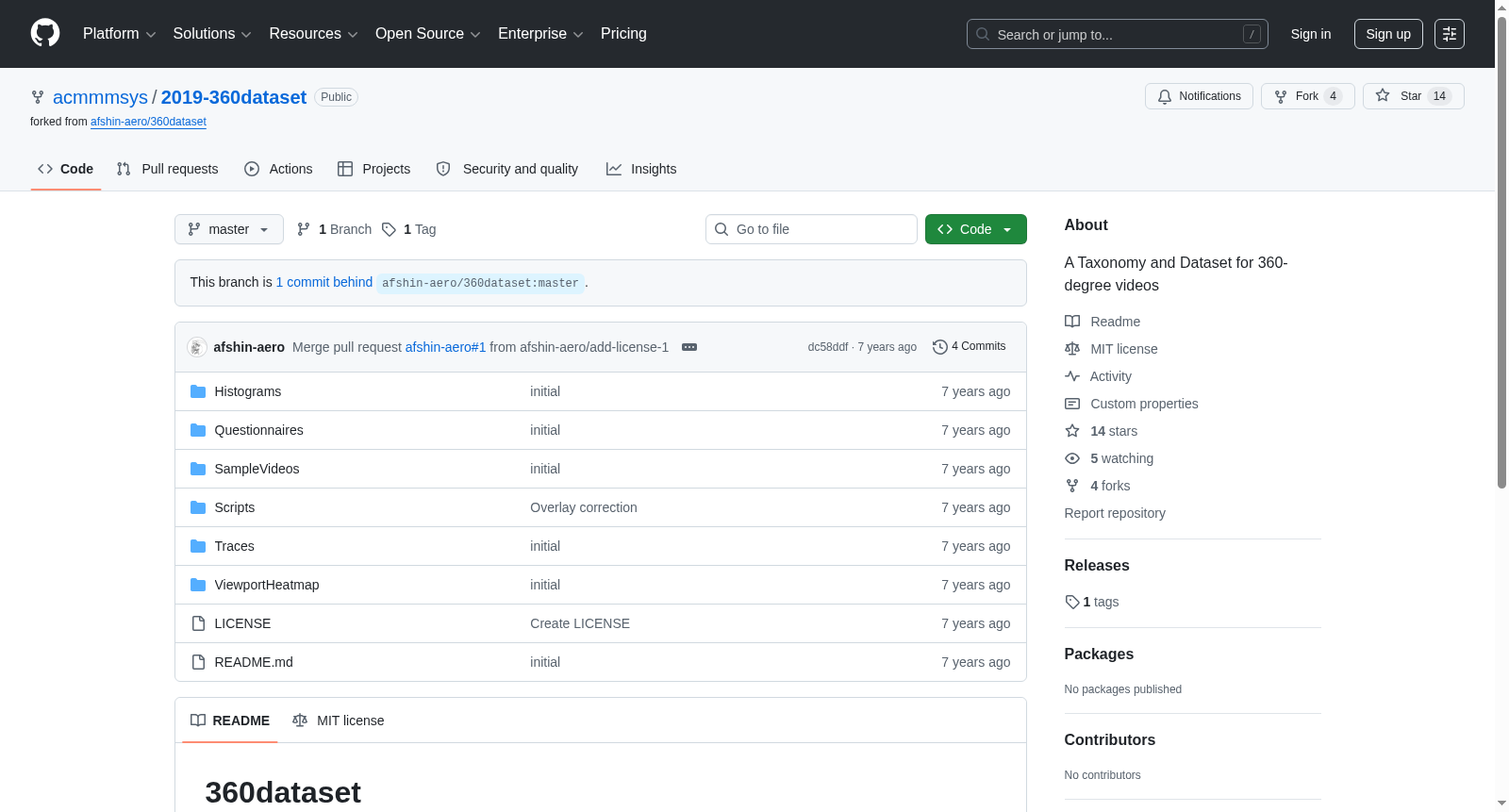Open commit dc58ddf
Viewport: 1509px width, 812px height.
(828, 347)
